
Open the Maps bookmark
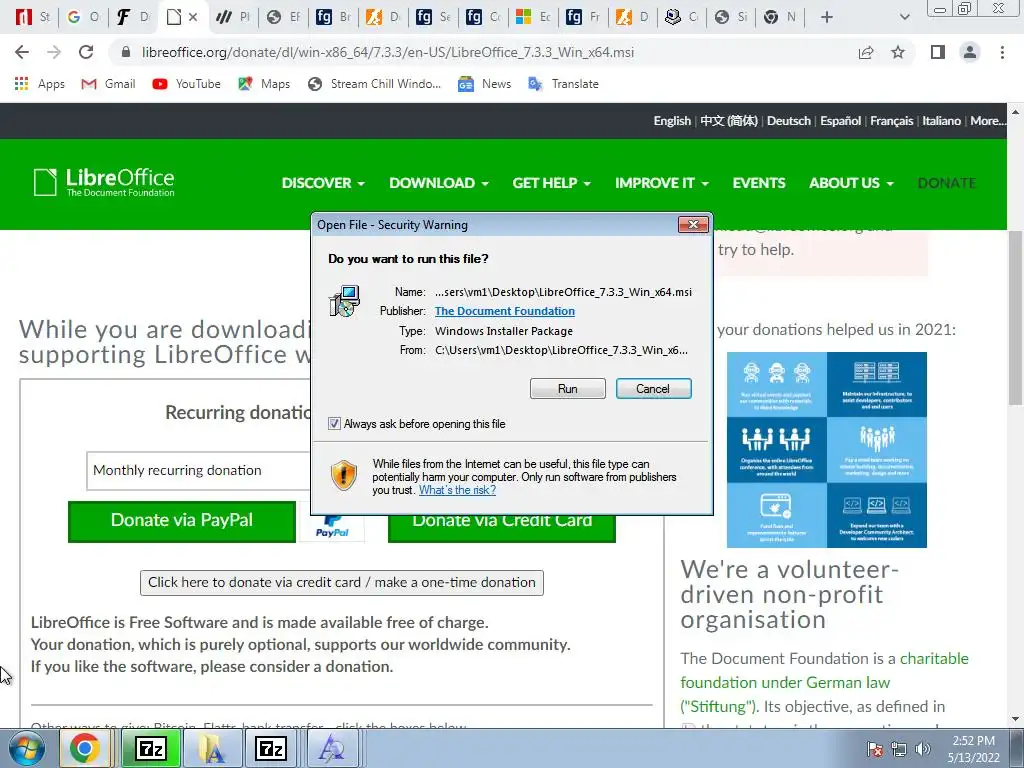tap(264, 84)
